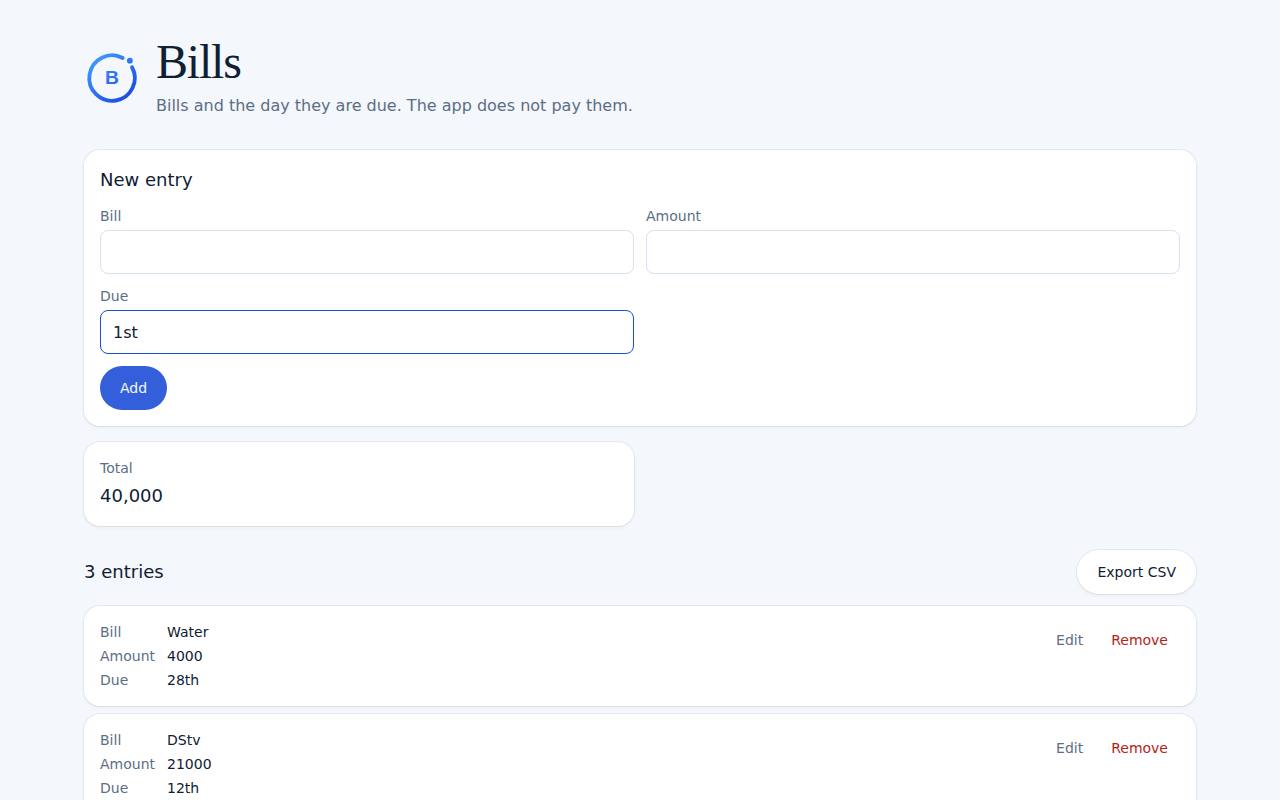Remove the DStv bill entry

click(x=1139, y=748)
